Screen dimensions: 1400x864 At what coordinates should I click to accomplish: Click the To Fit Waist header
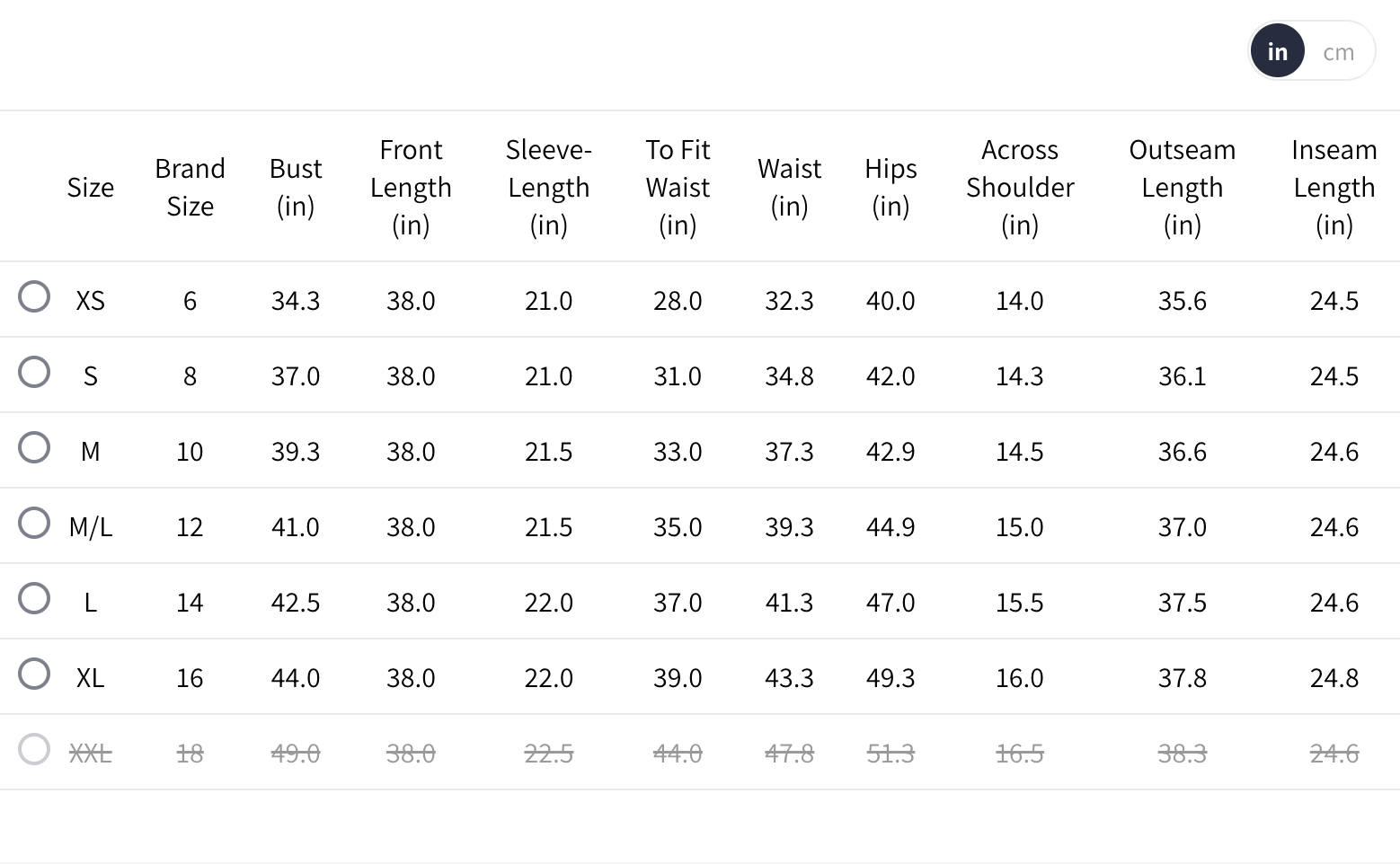(678, 187)
